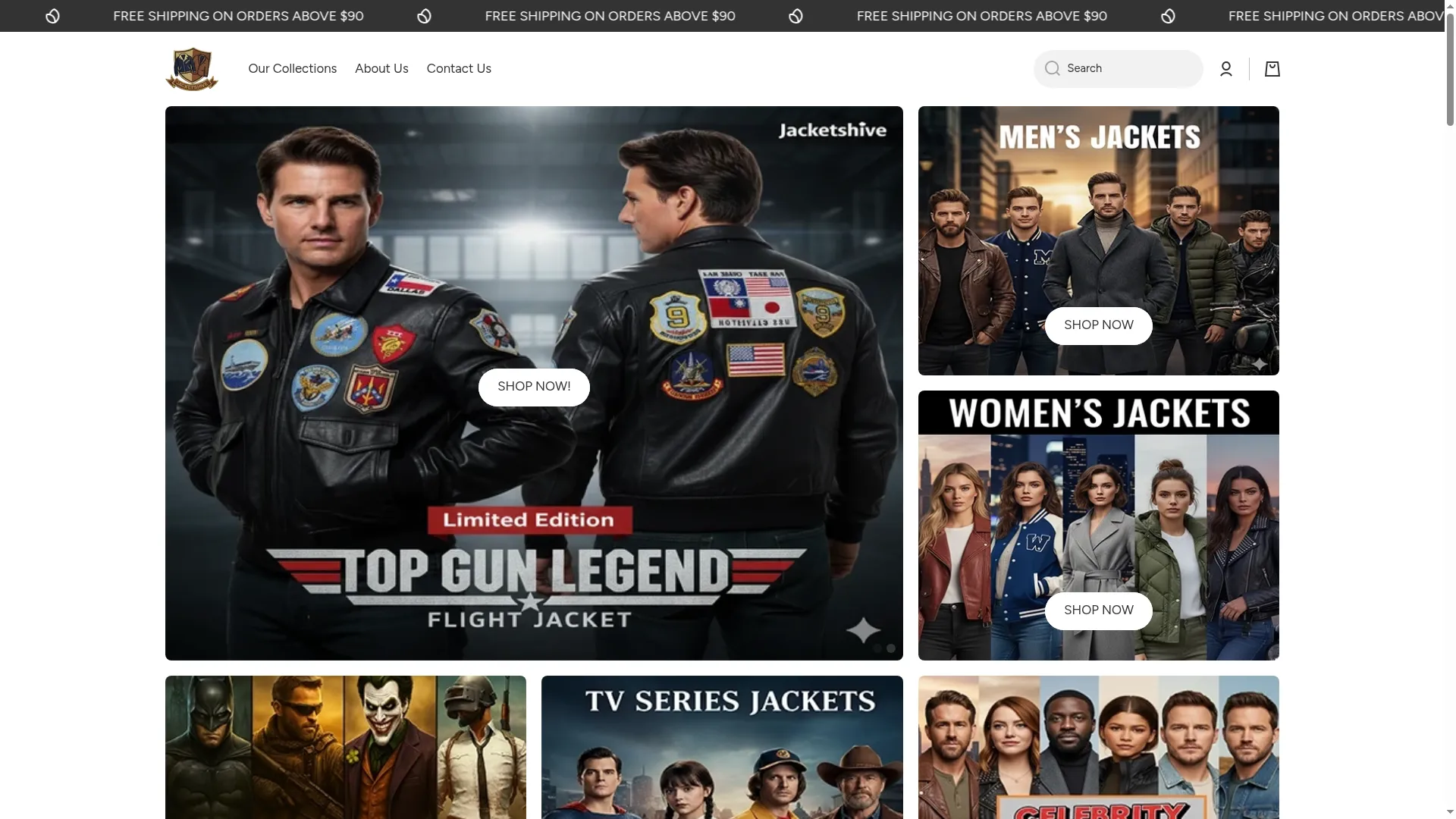Open the shopping cart icon
This screenshot has width=1456, height=819.
(x=1272, y=69)
